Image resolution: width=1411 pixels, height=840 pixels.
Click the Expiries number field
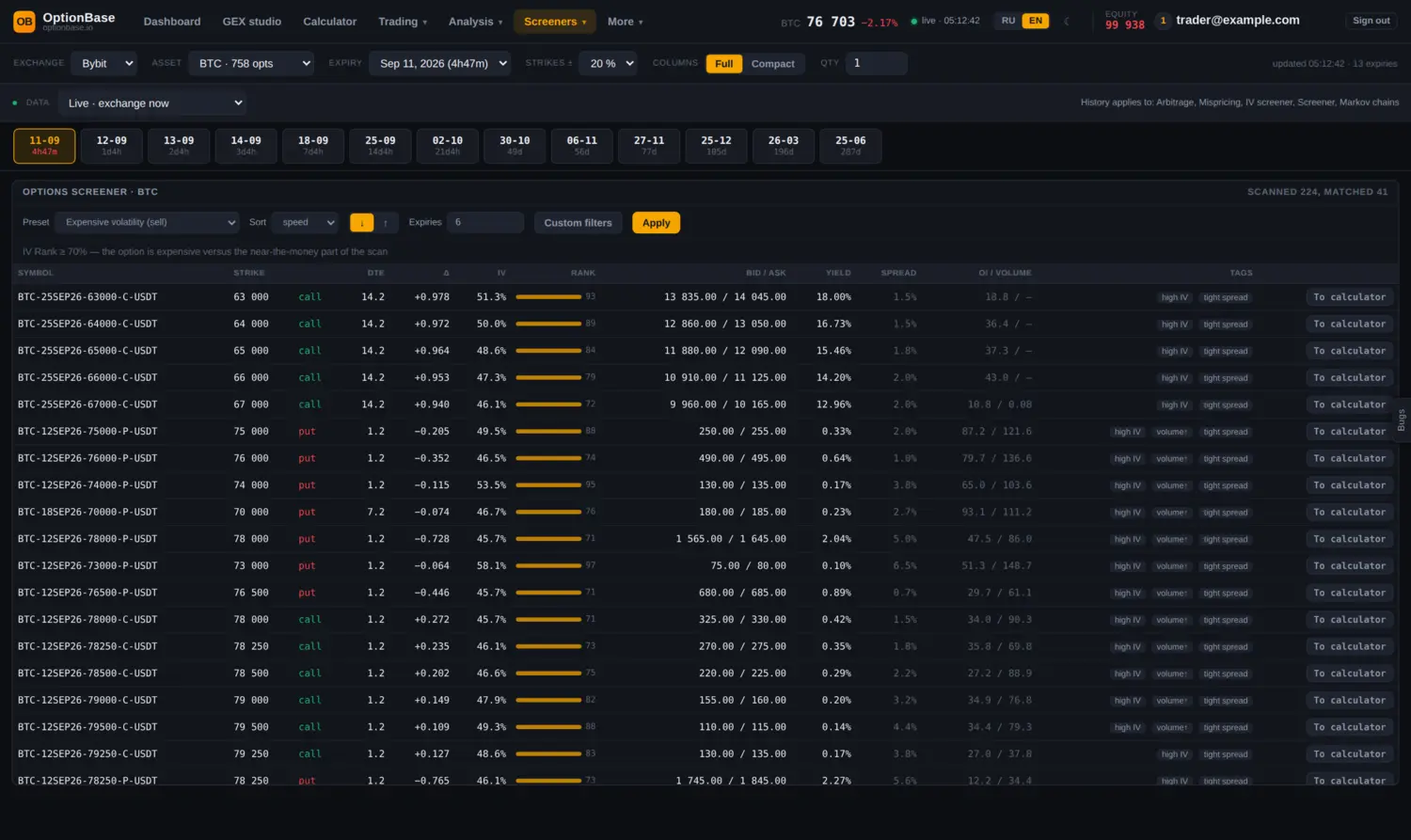click(x=485, y=223)
